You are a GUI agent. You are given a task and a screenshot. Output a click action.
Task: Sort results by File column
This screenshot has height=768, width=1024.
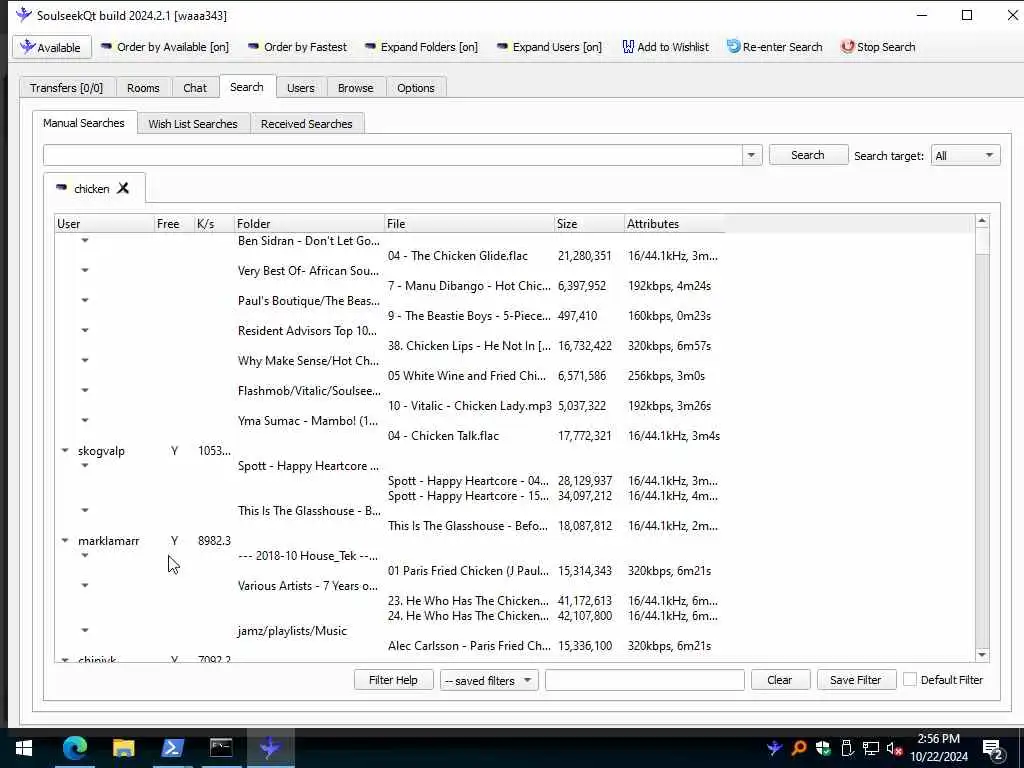(469, 223)
